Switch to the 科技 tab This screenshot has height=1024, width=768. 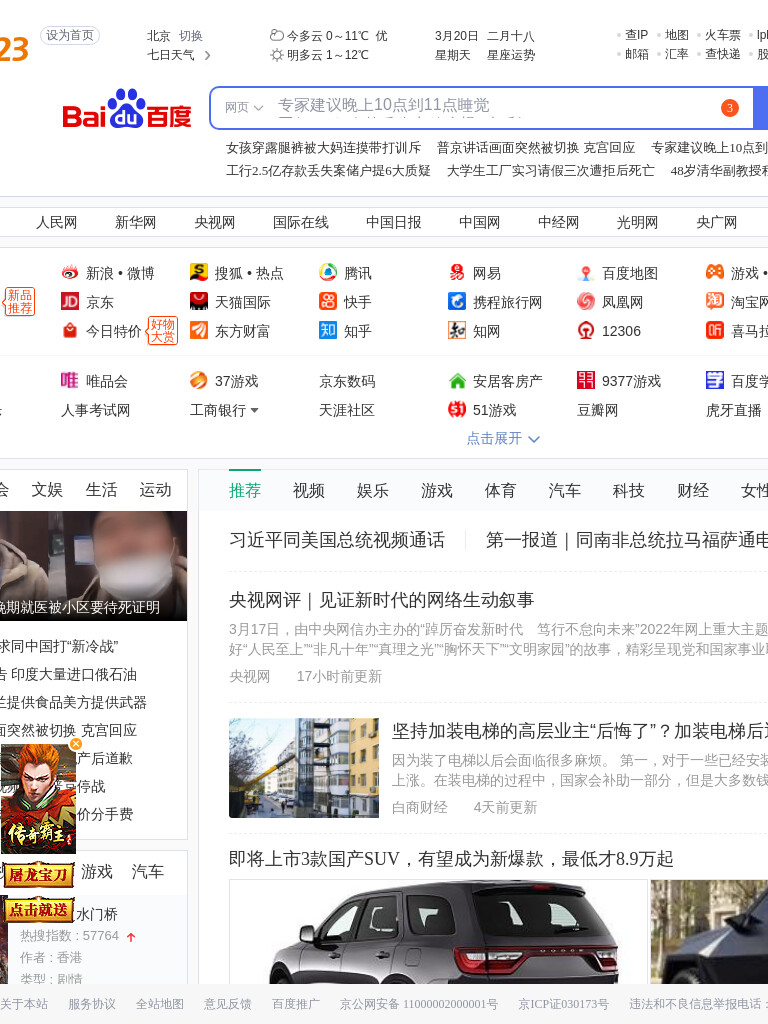[x=629, y=490]
